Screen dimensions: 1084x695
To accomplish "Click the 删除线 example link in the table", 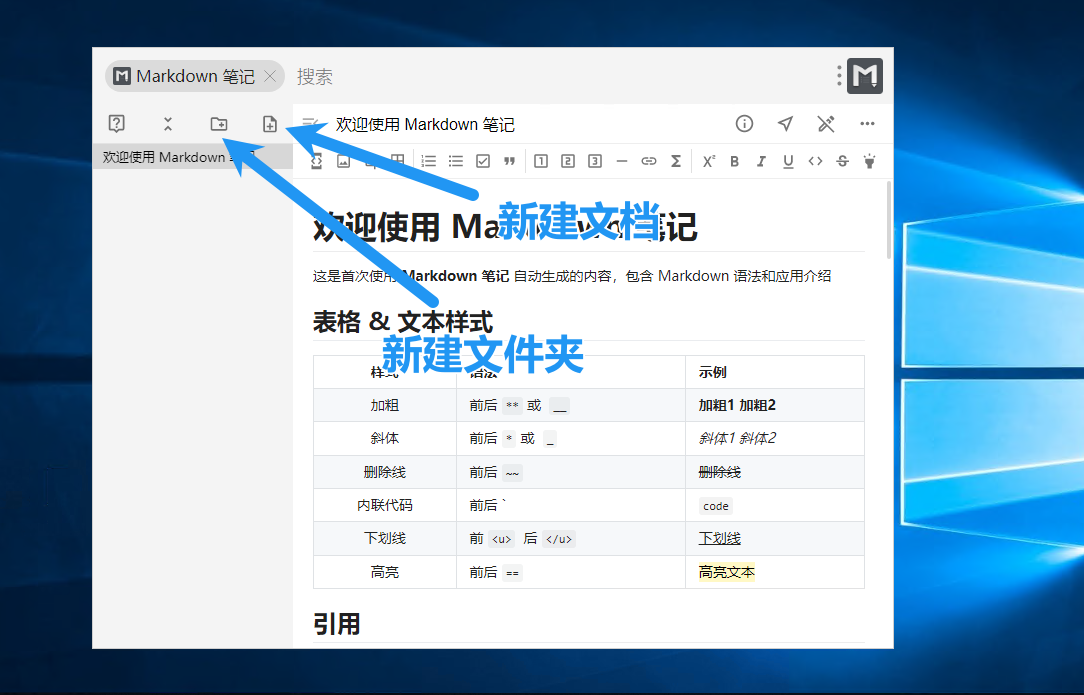I will pos(719,472).
